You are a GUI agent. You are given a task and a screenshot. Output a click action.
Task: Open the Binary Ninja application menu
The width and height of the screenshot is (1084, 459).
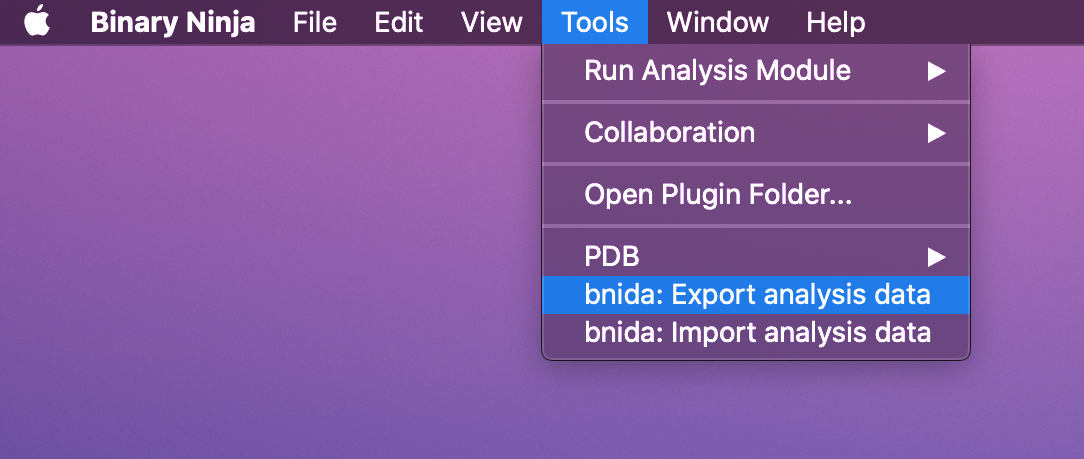pos(173,22)
